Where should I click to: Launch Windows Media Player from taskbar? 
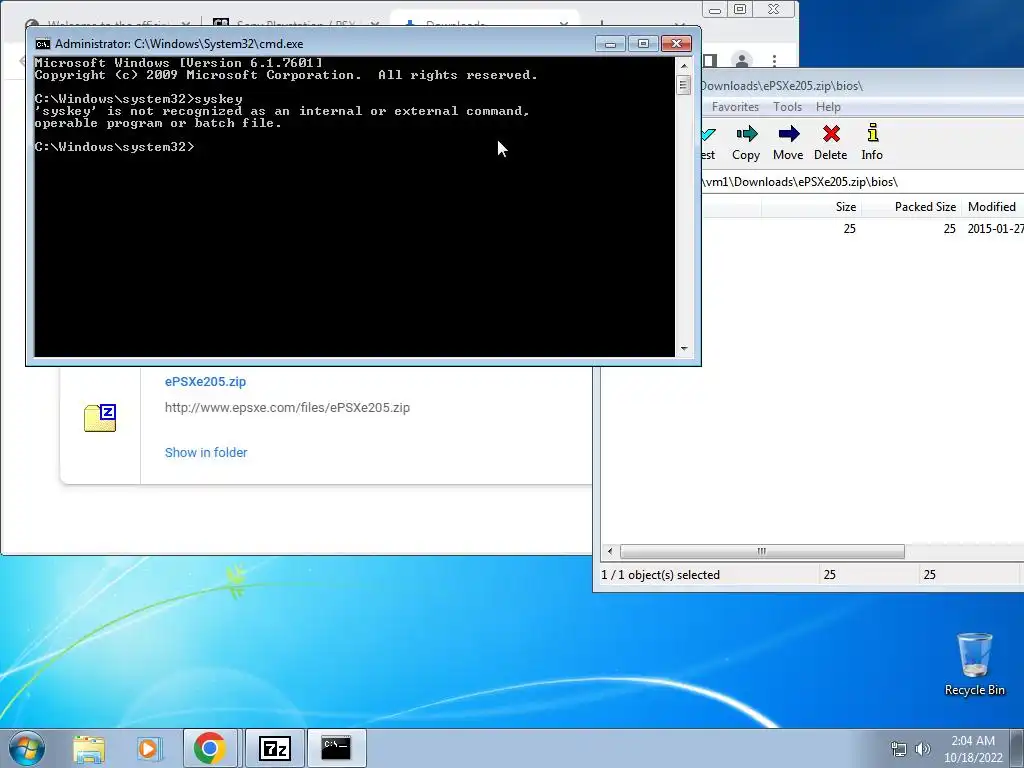click(149, 748)
